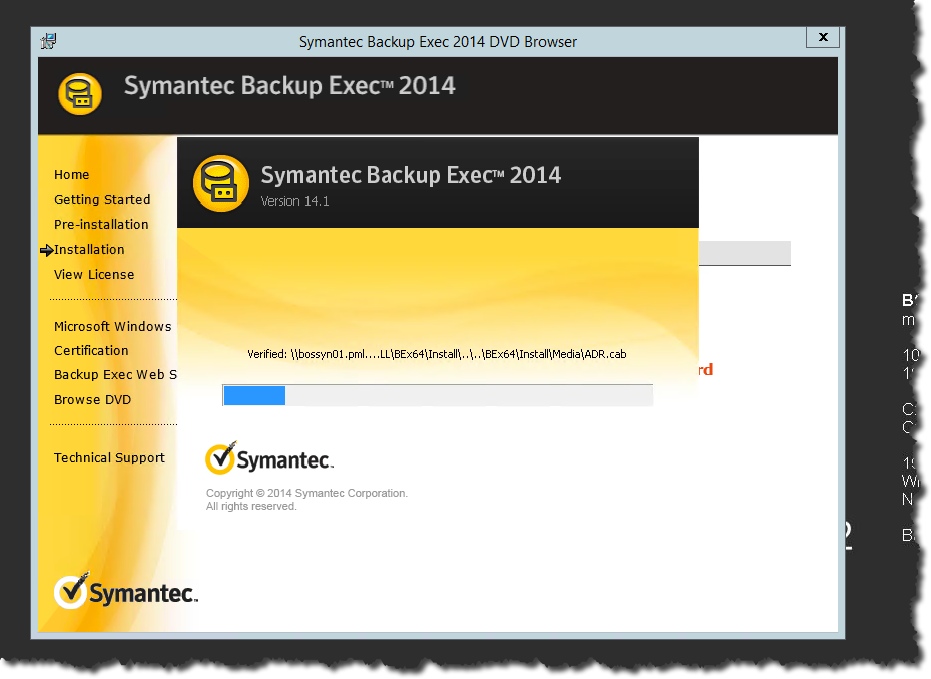Image resolution: width=931 pixels, height=679 pixels.
Task: Click the verification progress bar
Action: pyautogui.click(x=438, y=395)
